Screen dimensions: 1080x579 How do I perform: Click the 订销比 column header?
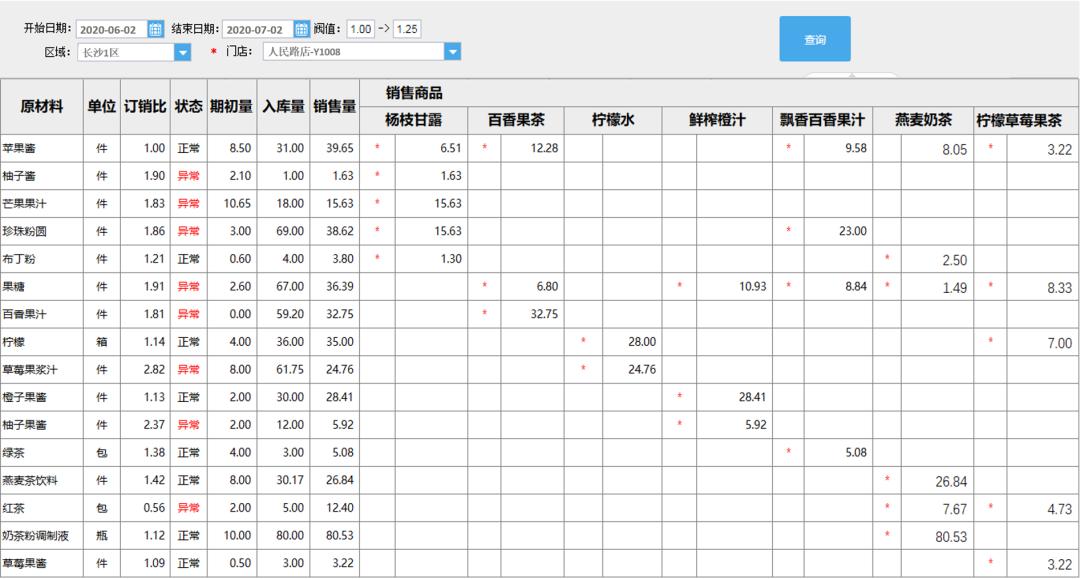pyautogui.click(x=145, y=106)
